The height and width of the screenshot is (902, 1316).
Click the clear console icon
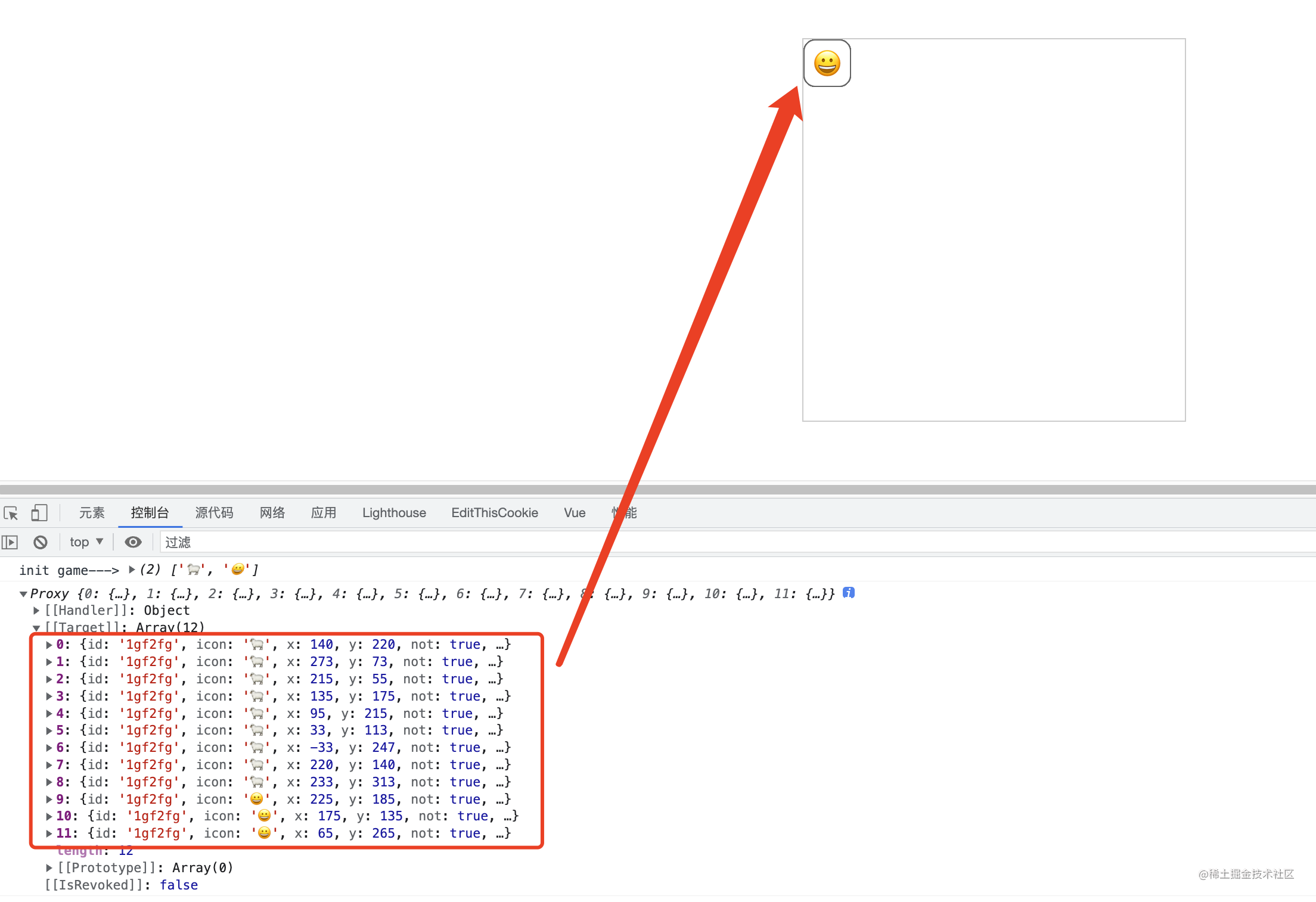41,542
